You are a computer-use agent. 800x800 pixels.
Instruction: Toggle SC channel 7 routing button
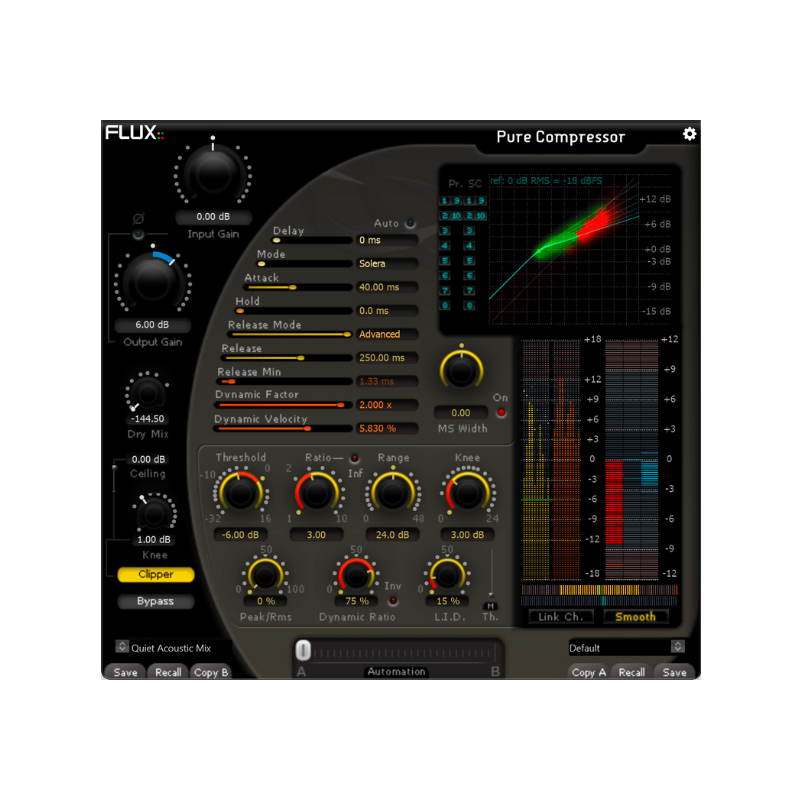(x=469, y=291)
